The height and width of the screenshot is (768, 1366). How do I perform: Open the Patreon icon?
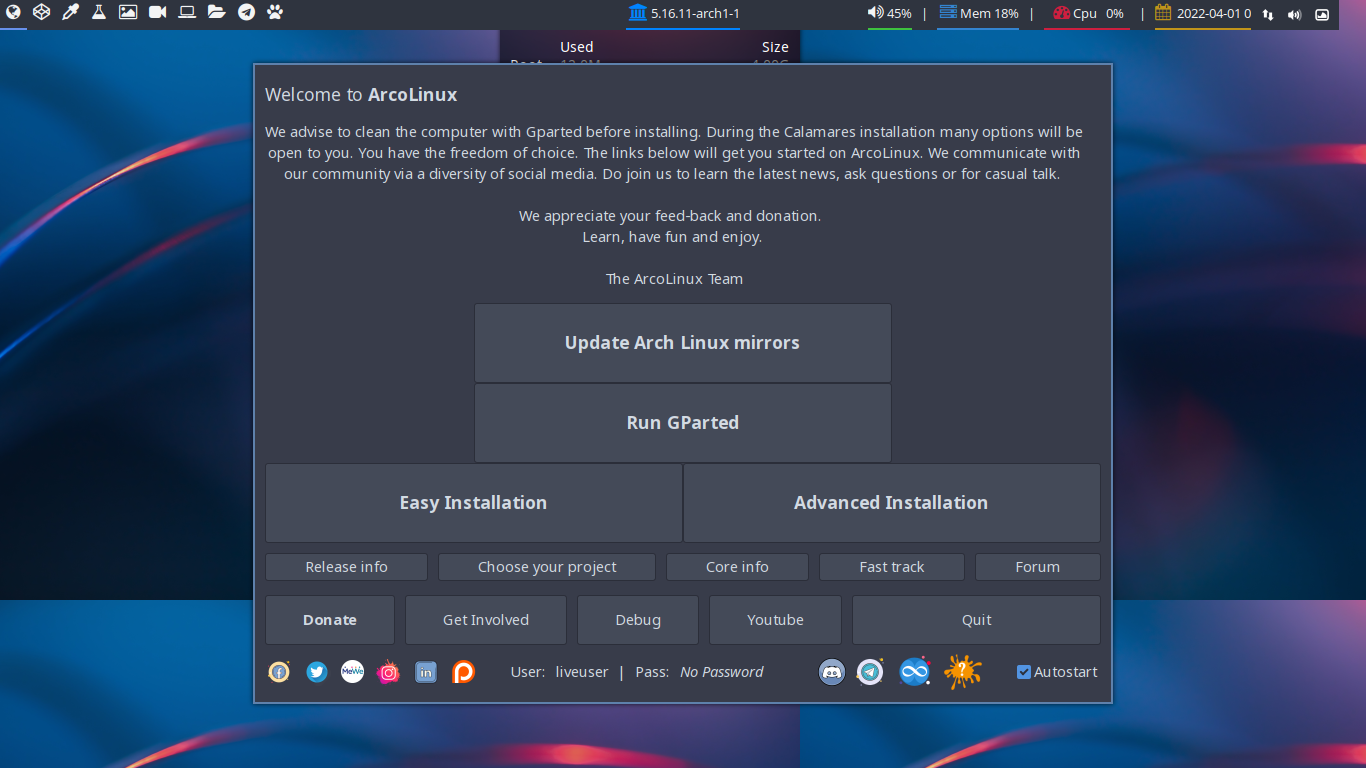click(463, 672)
